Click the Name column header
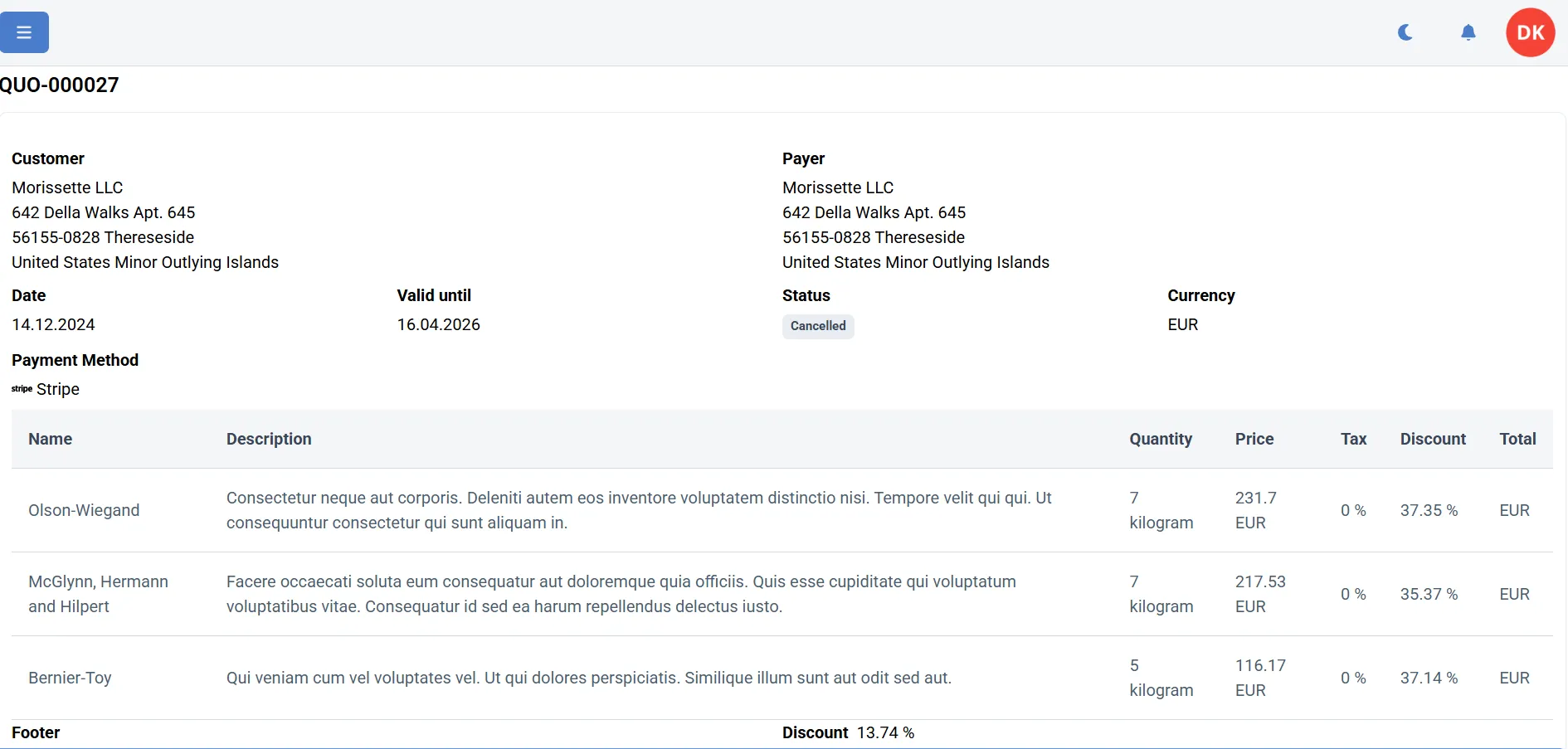This screenshot has width=1568, height=749. 50,439
